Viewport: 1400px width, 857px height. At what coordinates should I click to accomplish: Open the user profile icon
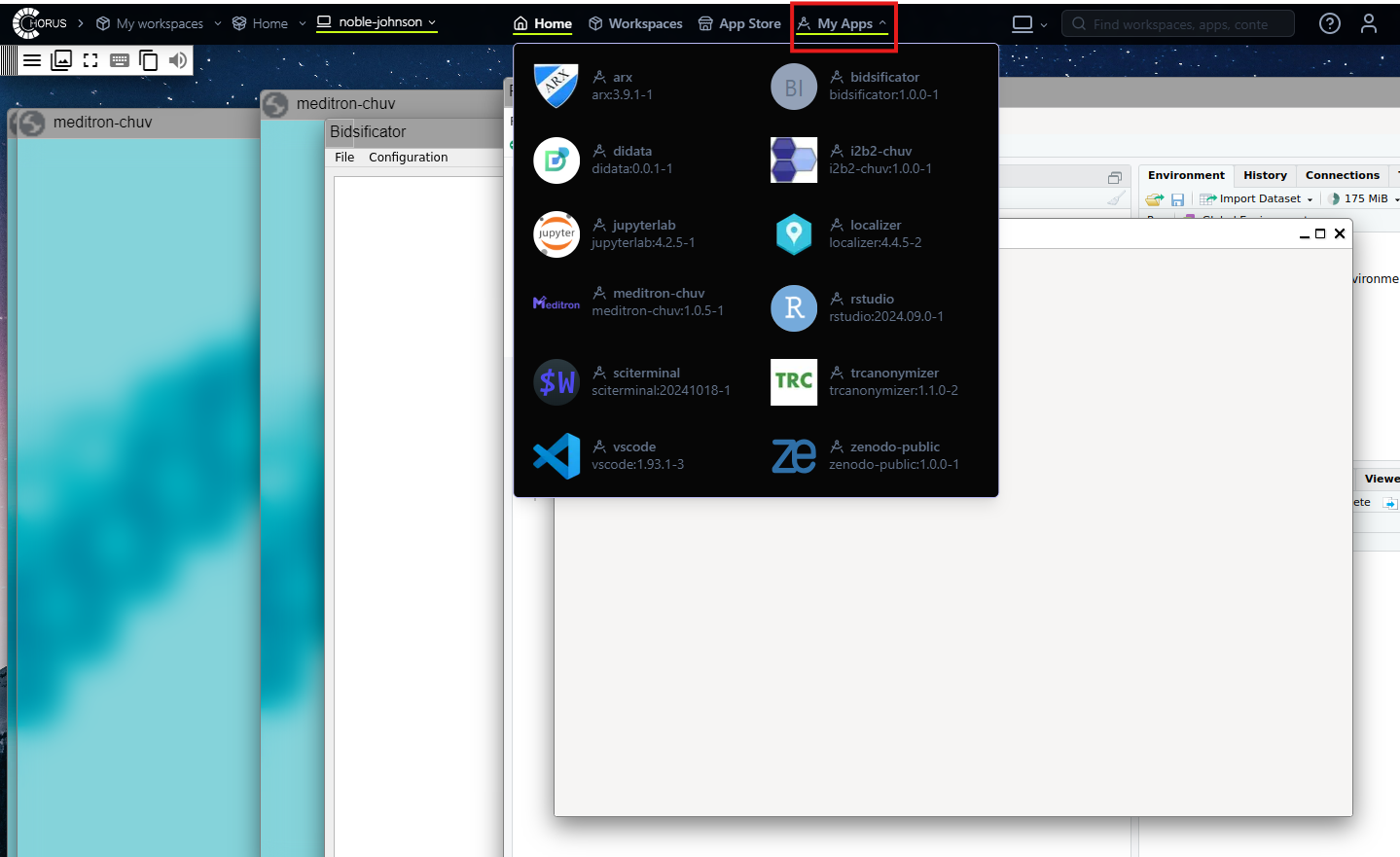click(1369, 23)
